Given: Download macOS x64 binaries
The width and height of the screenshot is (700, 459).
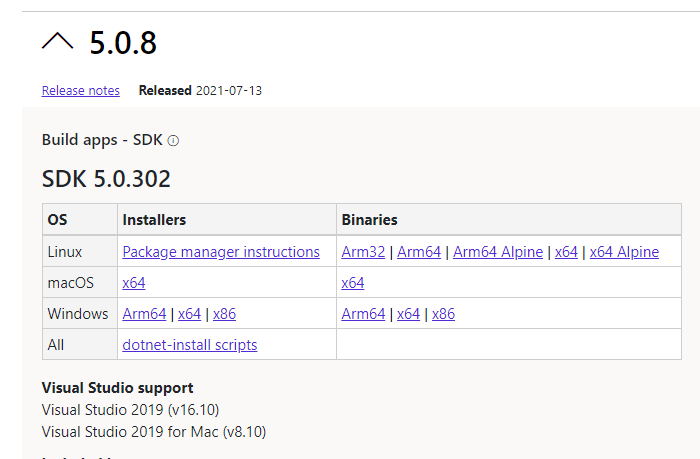Looking at the screenshot, I should click(353, 283).
